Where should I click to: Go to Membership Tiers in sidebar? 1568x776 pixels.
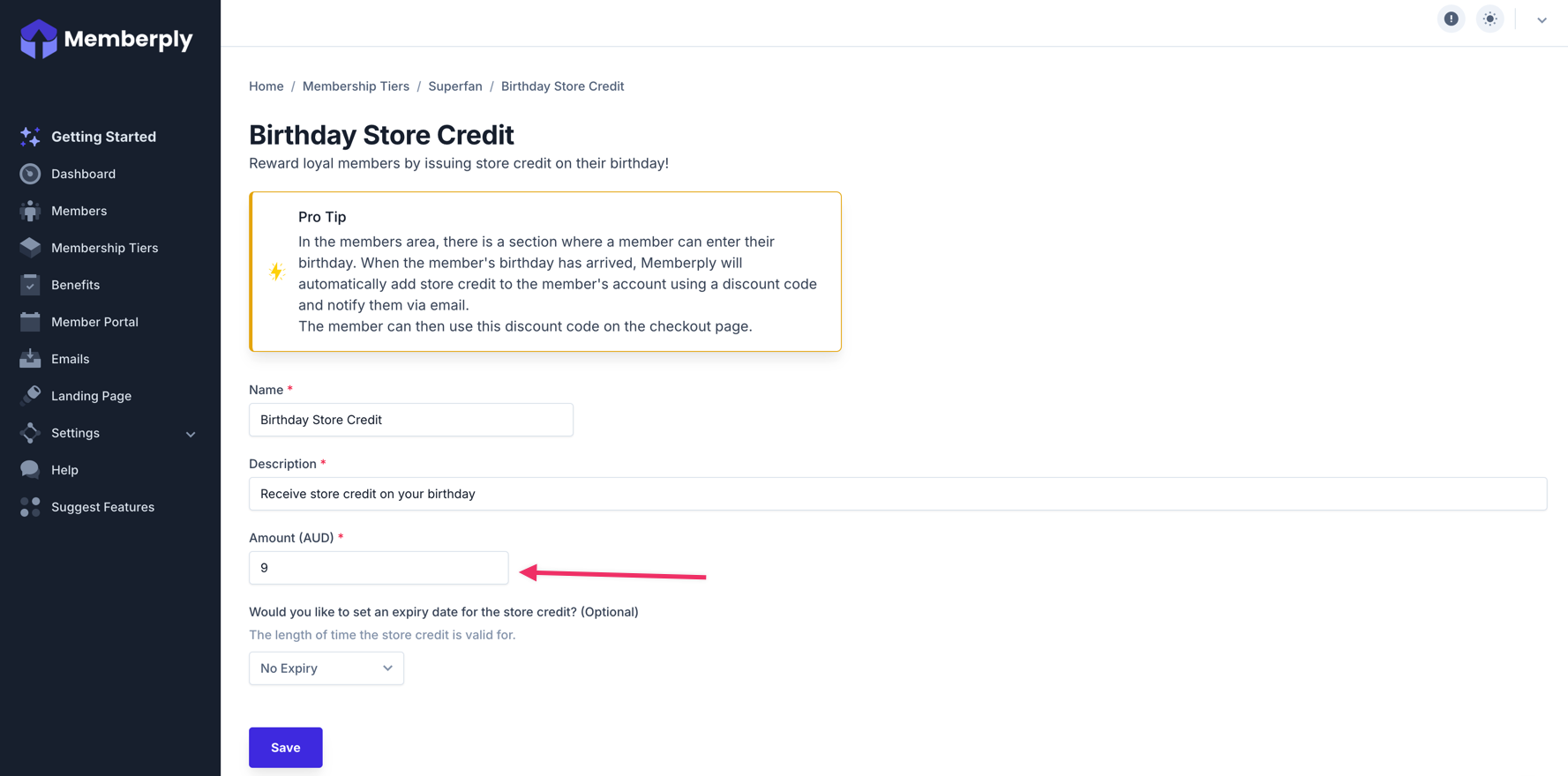click(104, 248)
